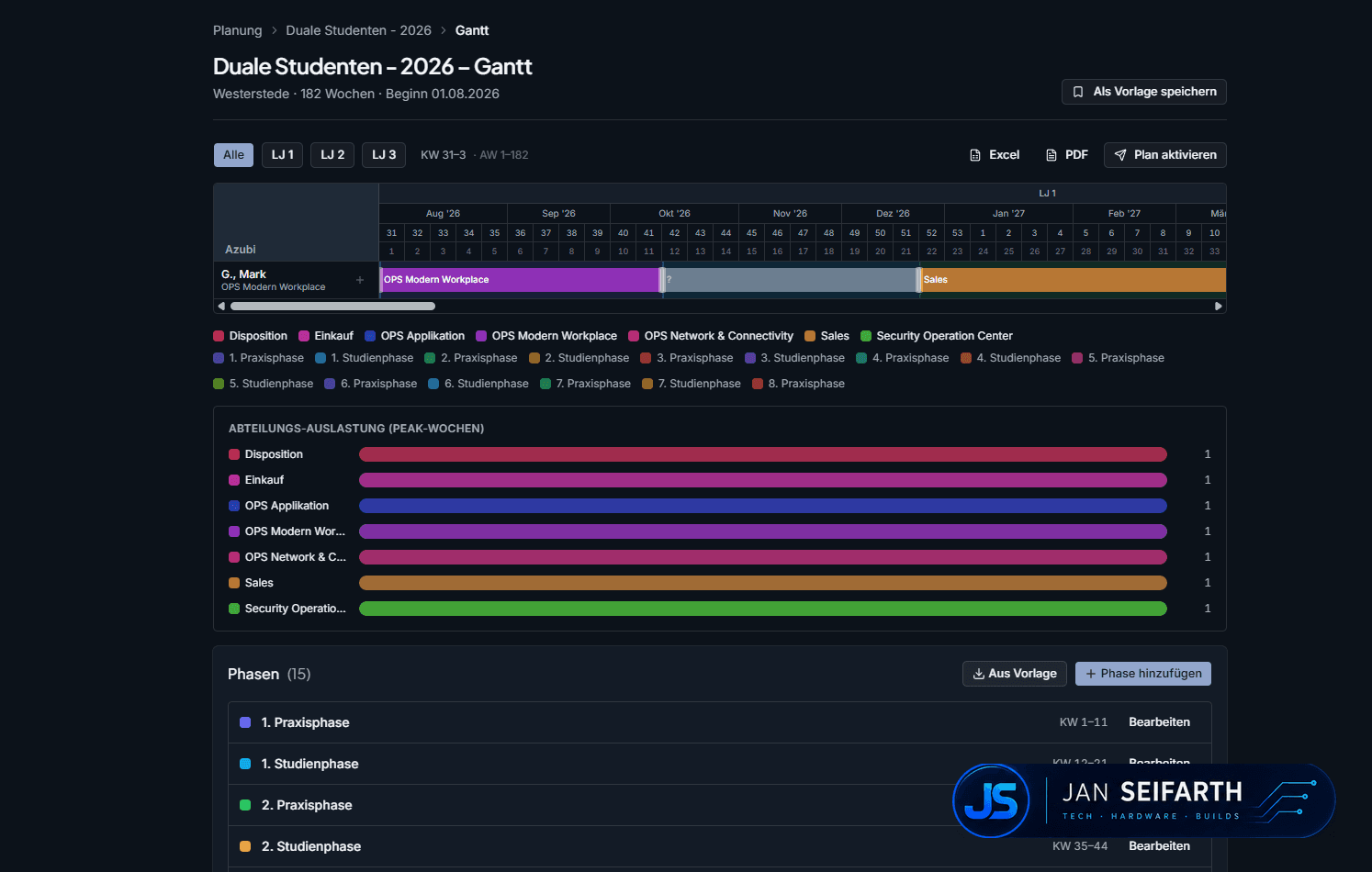Click the Sales legend entry above the phase legend
The image size is (1372, 872).
pyautogui.click(x=827, y=336)
